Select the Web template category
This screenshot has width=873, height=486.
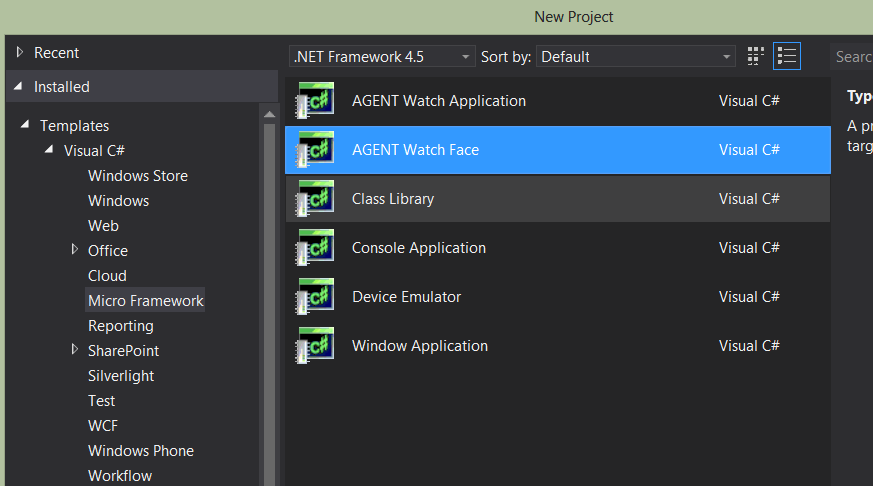(103, 226)
